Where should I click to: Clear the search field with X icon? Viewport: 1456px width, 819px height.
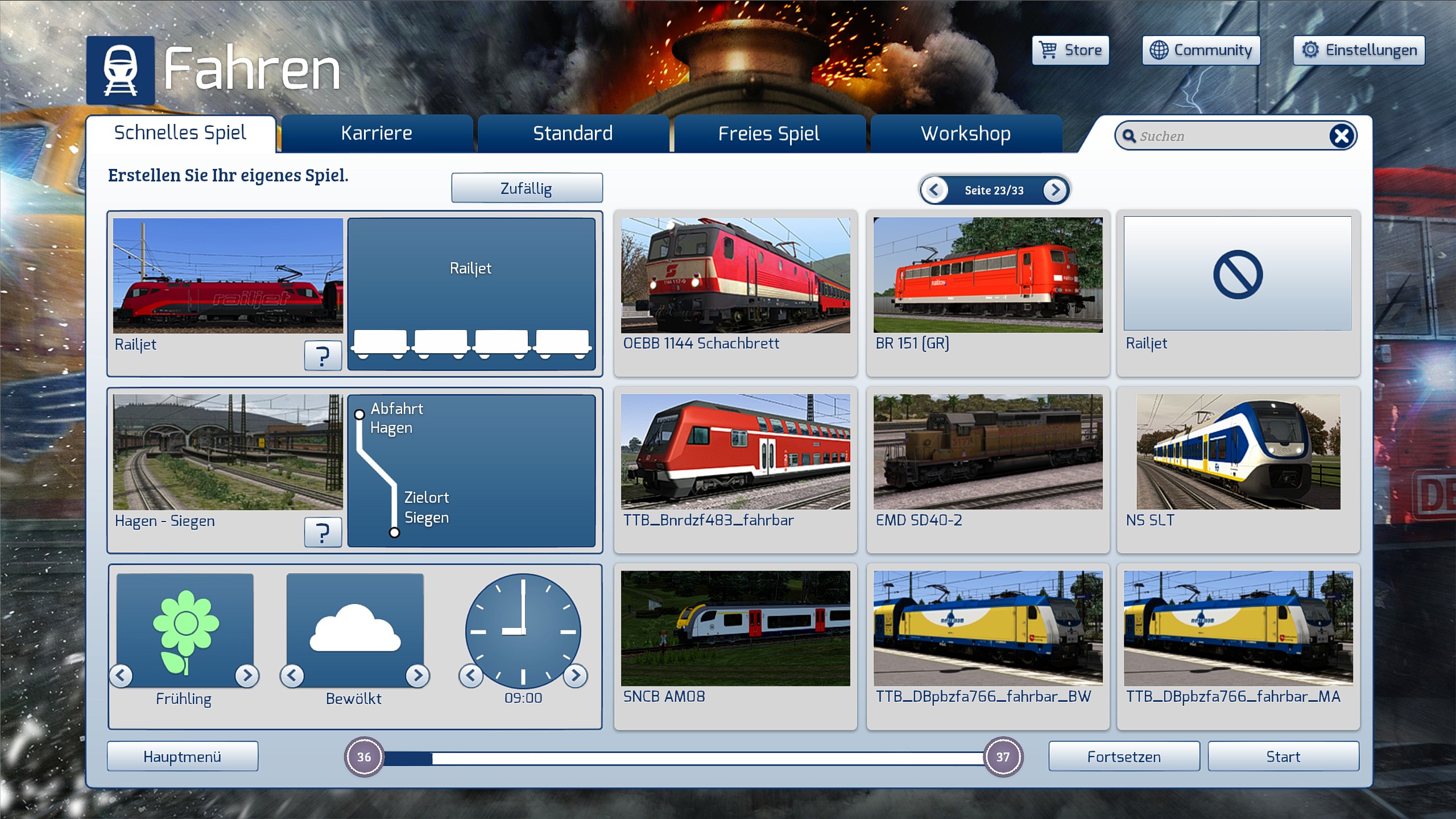(x=1341, y=136)
